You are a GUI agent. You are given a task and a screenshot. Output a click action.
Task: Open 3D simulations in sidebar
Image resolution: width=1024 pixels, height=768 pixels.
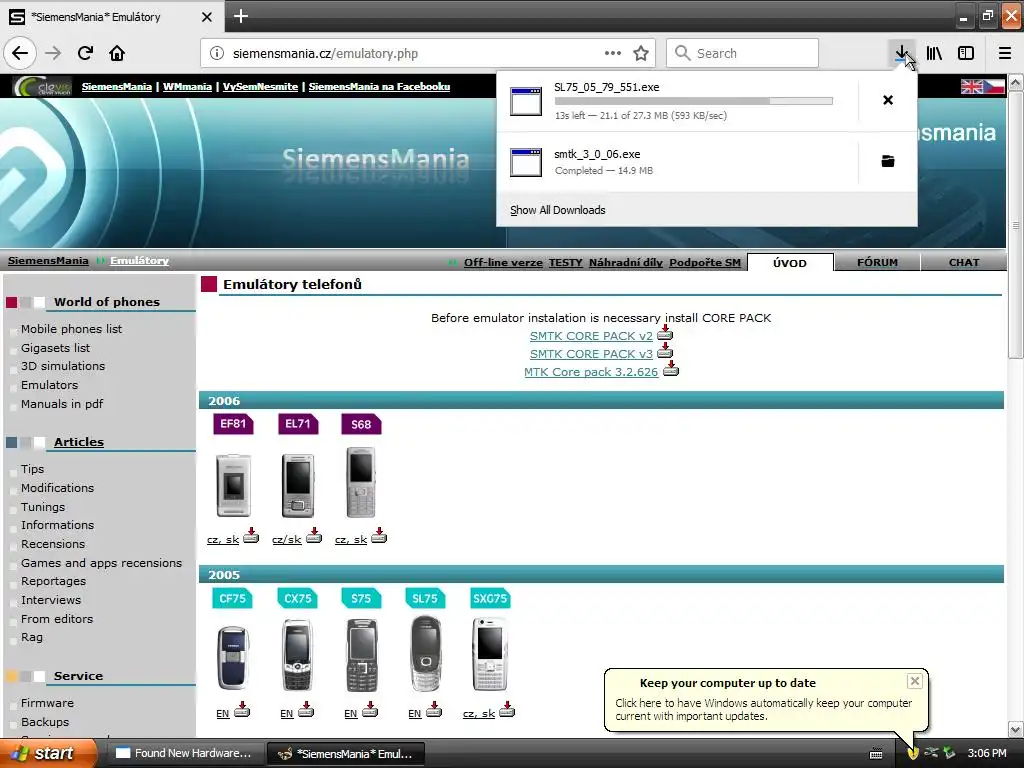[x=63, y=366]
